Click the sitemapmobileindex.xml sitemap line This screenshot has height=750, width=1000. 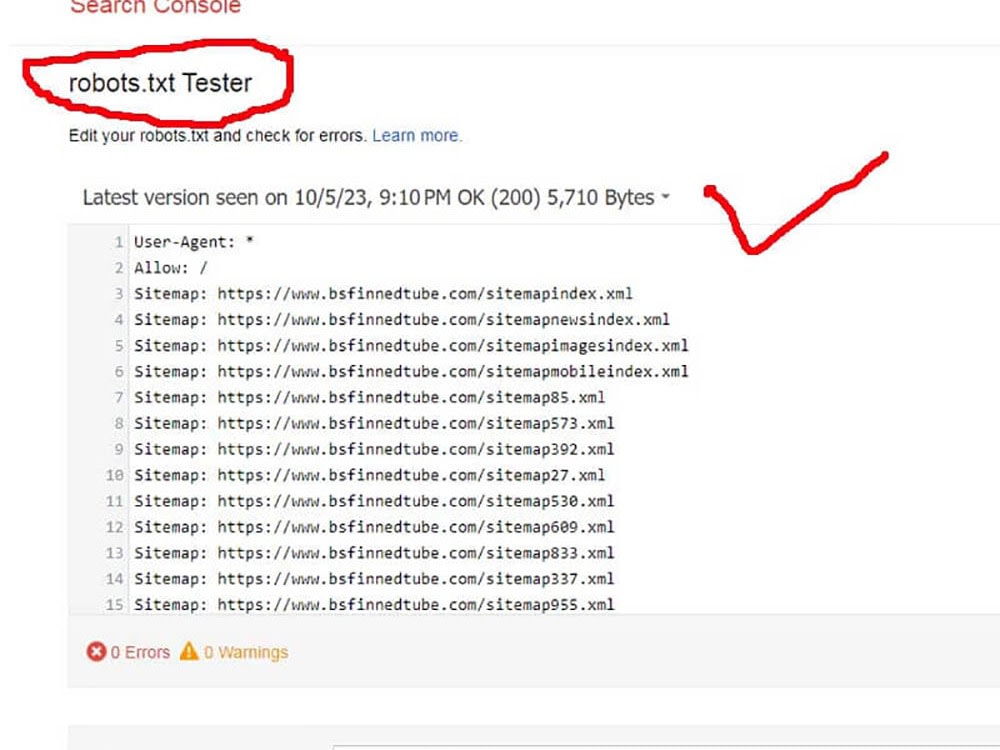click(x=411, y=372)
